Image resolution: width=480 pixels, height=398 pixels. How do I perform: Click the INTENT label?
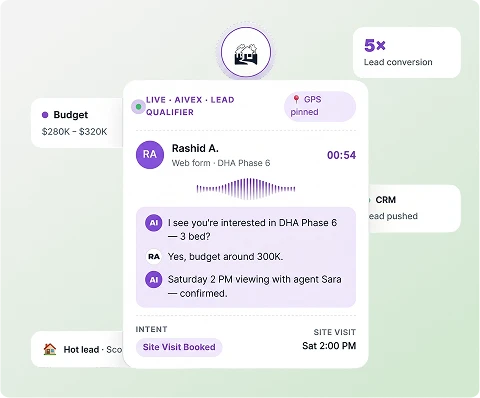[151, 329]
